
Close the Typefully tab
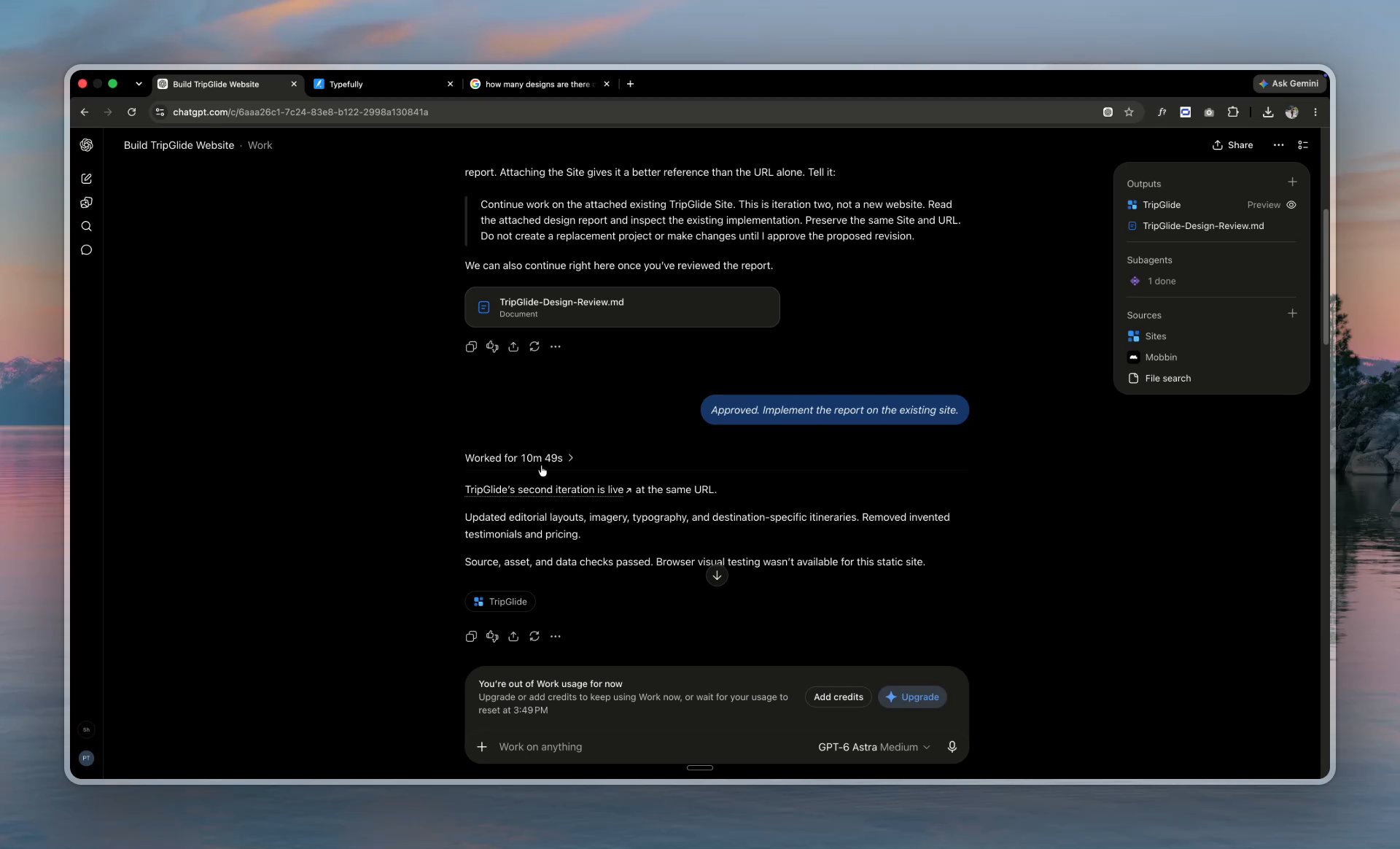click(x=450, y=84)
